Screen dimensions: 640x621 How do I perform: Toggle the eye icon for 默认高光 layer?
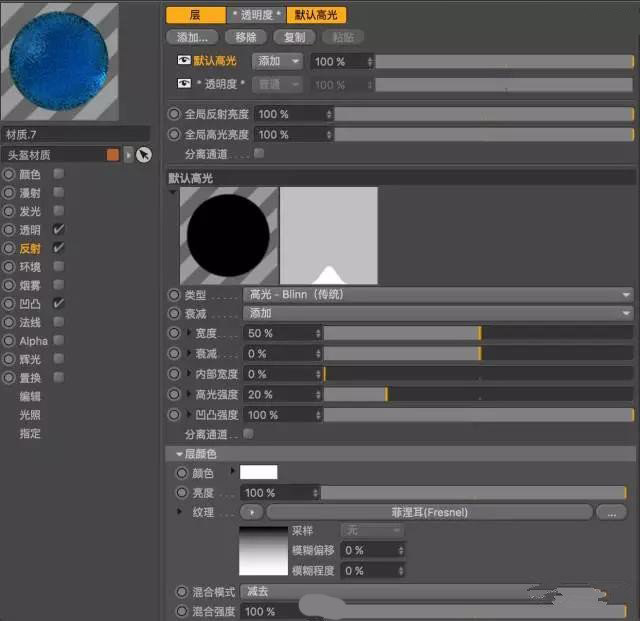(184, 60)
